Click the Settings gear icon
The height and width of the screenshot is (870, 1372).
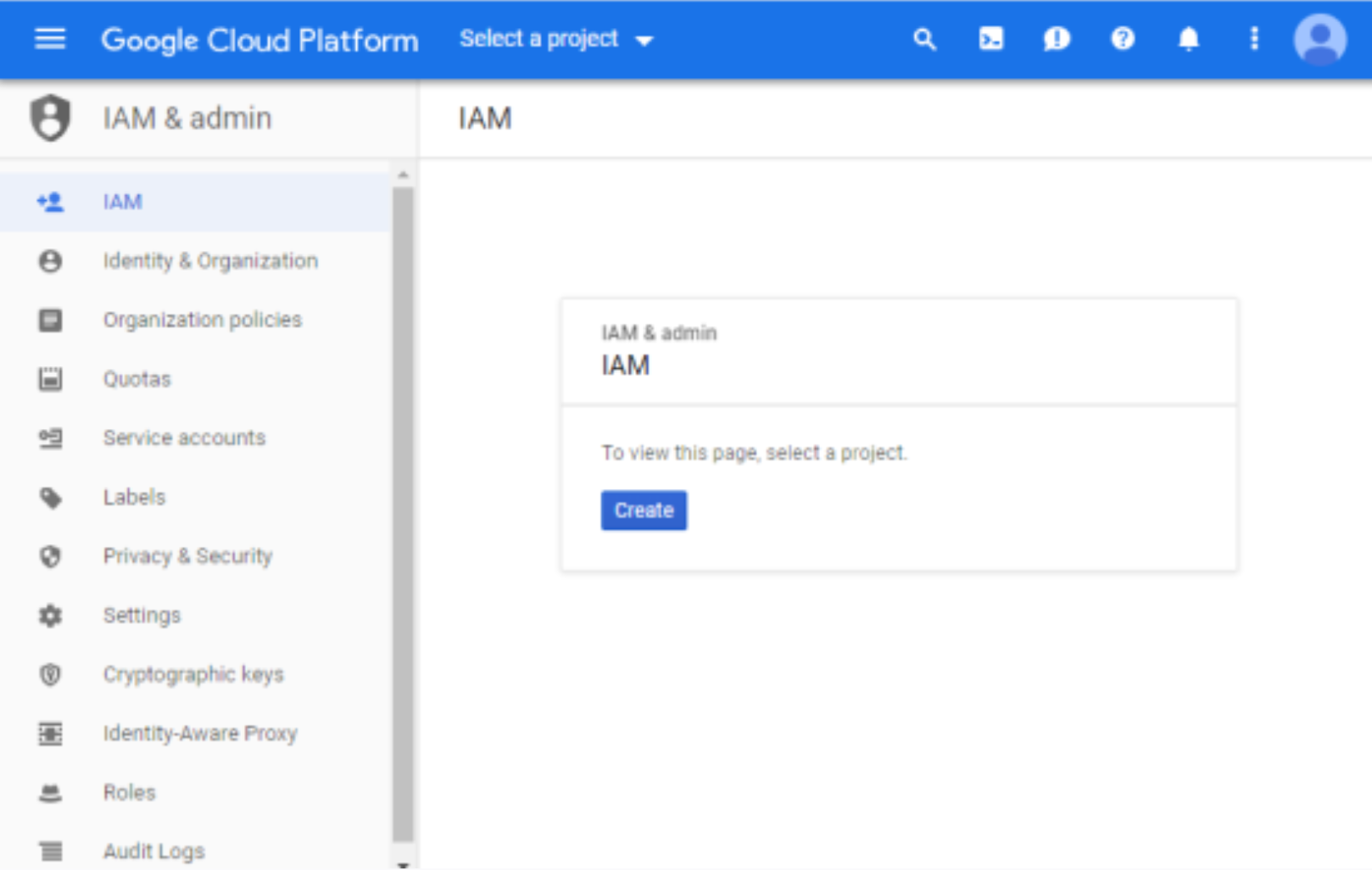point(50,616)
